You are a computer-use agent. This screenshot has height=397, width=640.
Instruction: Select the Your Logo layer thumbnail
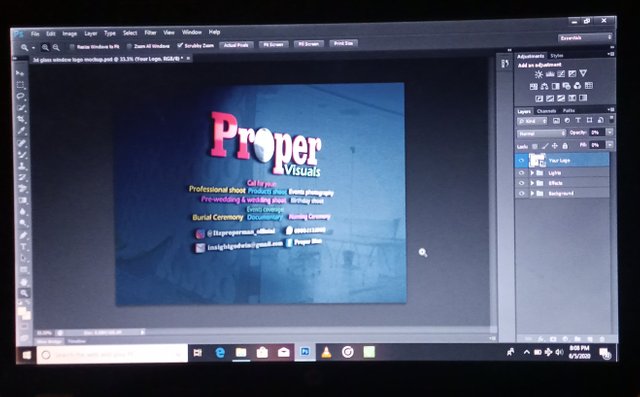(537, 160)
